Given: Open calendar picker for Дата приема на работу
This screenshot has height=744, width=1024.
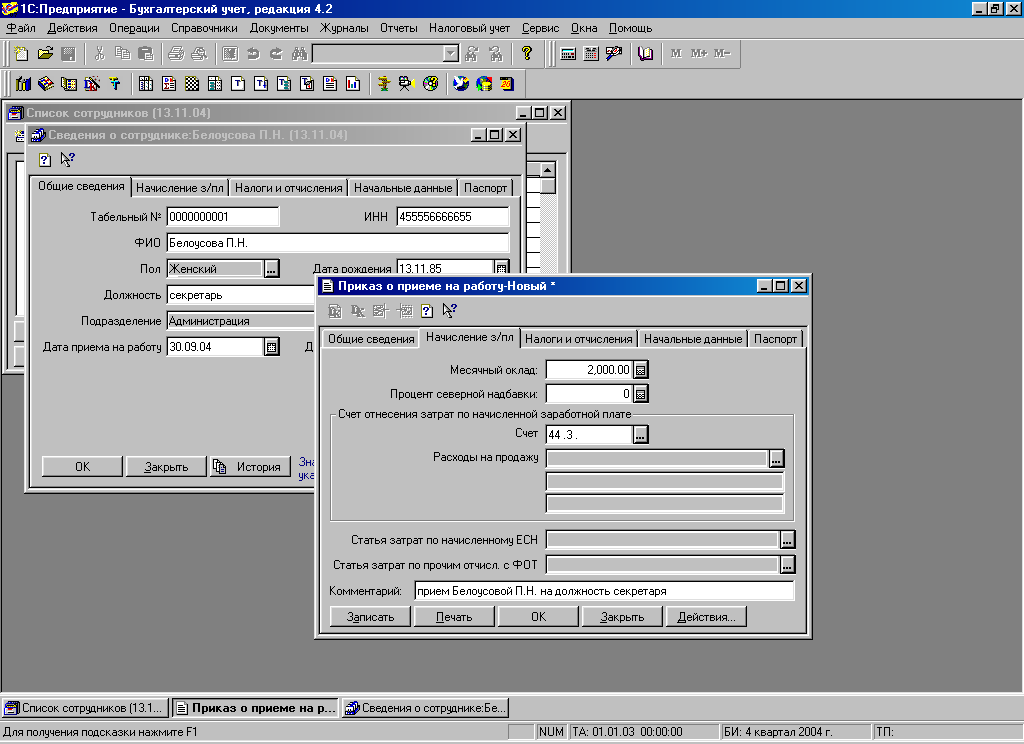Looking at the screenshot, I should point(272,347).
